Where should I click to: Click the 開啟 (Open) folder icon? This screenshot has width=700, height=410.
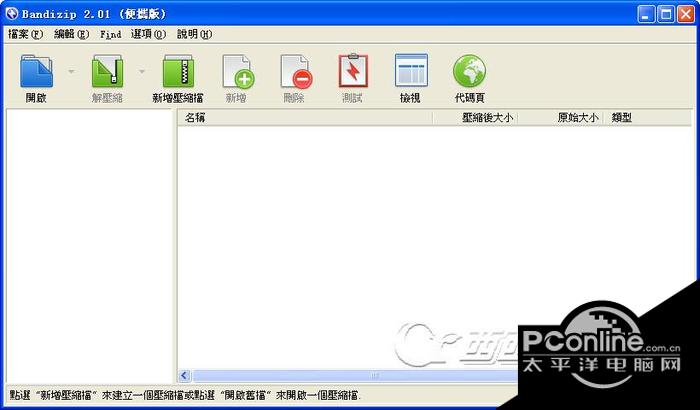pos(36,71)
